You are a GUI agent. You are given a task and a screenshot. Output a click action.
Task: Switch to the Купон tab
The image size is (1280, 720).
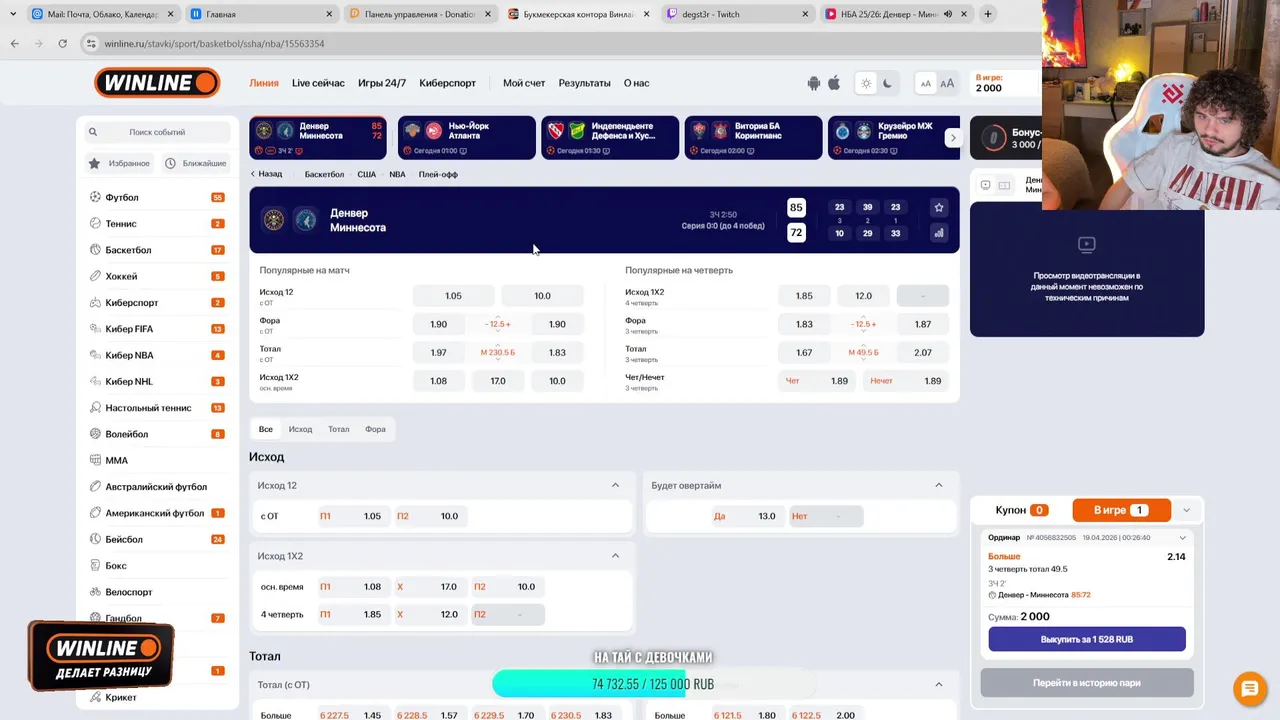(1021, 510)
